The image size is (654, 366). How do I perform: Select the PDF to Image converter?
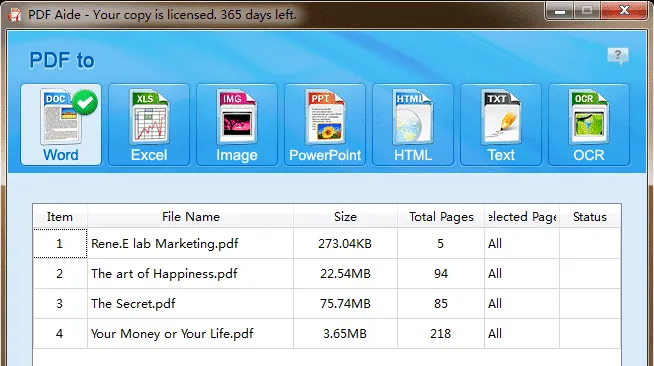click(x=237, y=125)
